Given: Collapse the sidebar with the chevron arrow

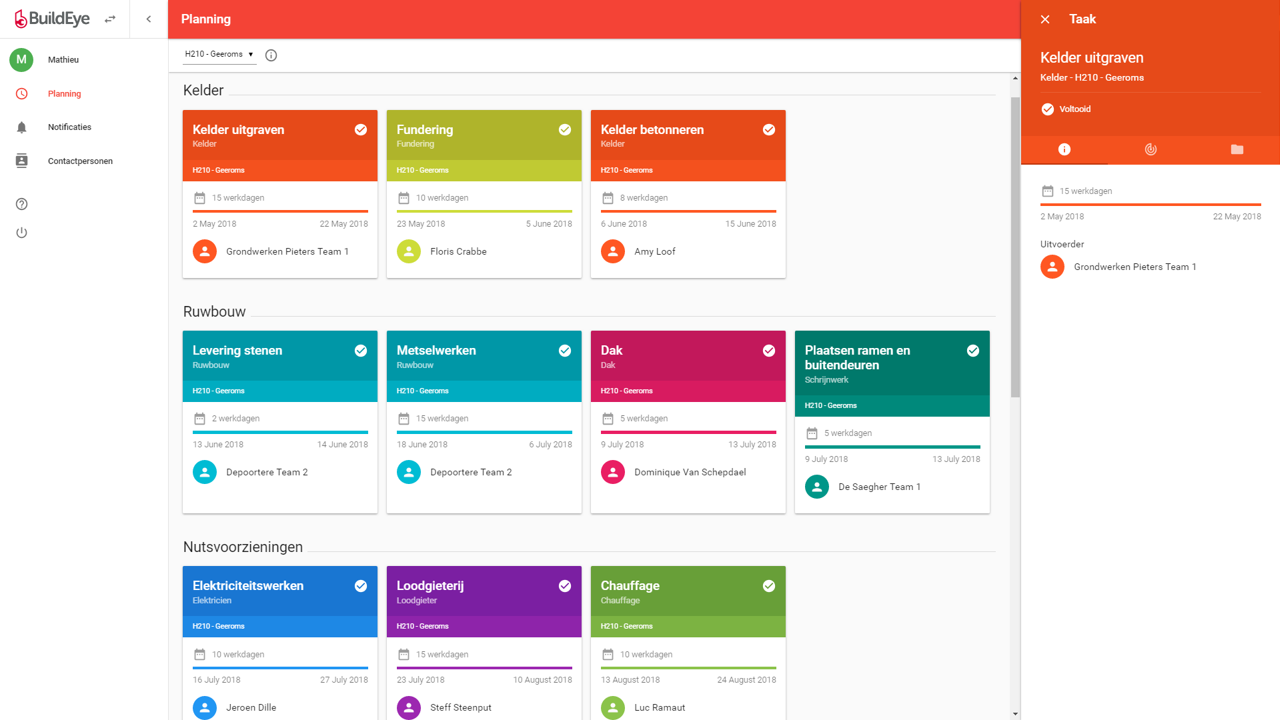Looking at the screenshot, I should pos(149,19).
